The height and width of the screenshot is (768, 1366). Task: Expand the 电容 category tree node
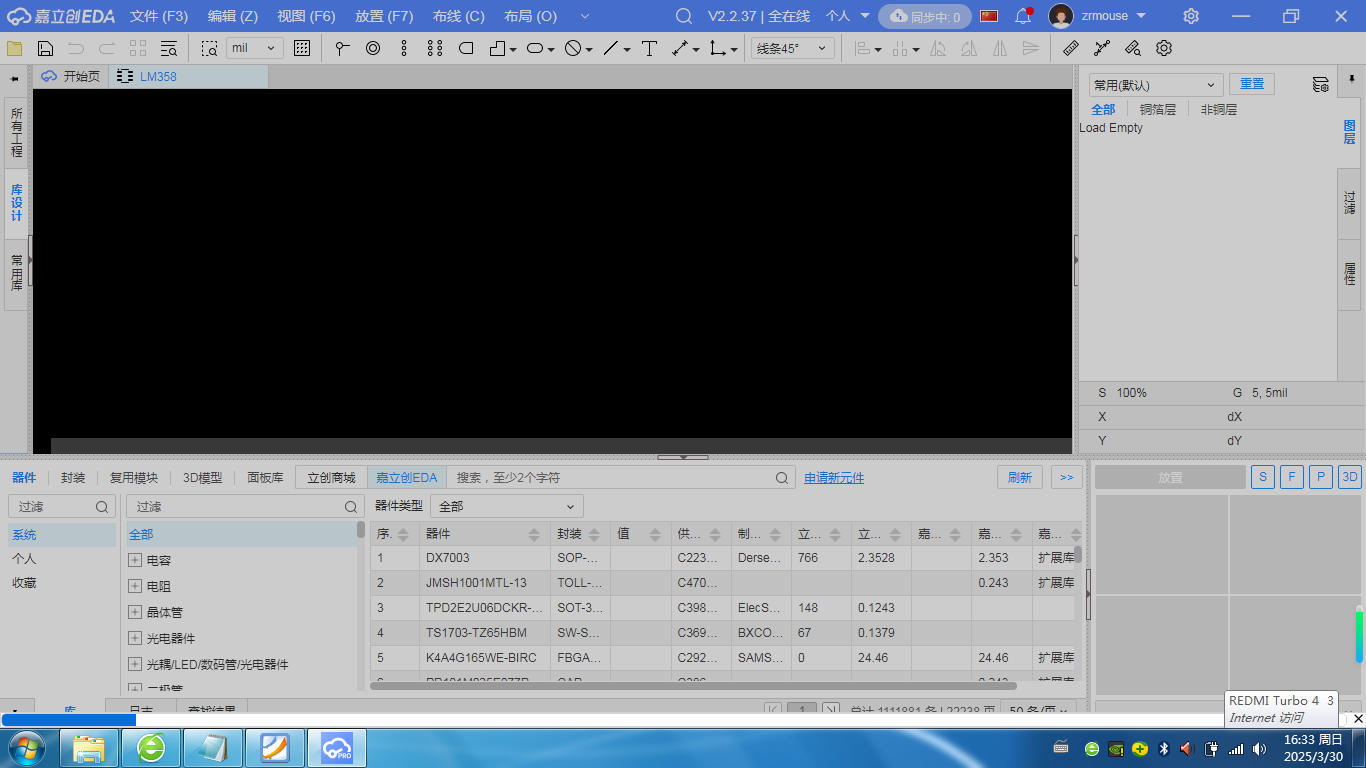(x=135, y=561)
